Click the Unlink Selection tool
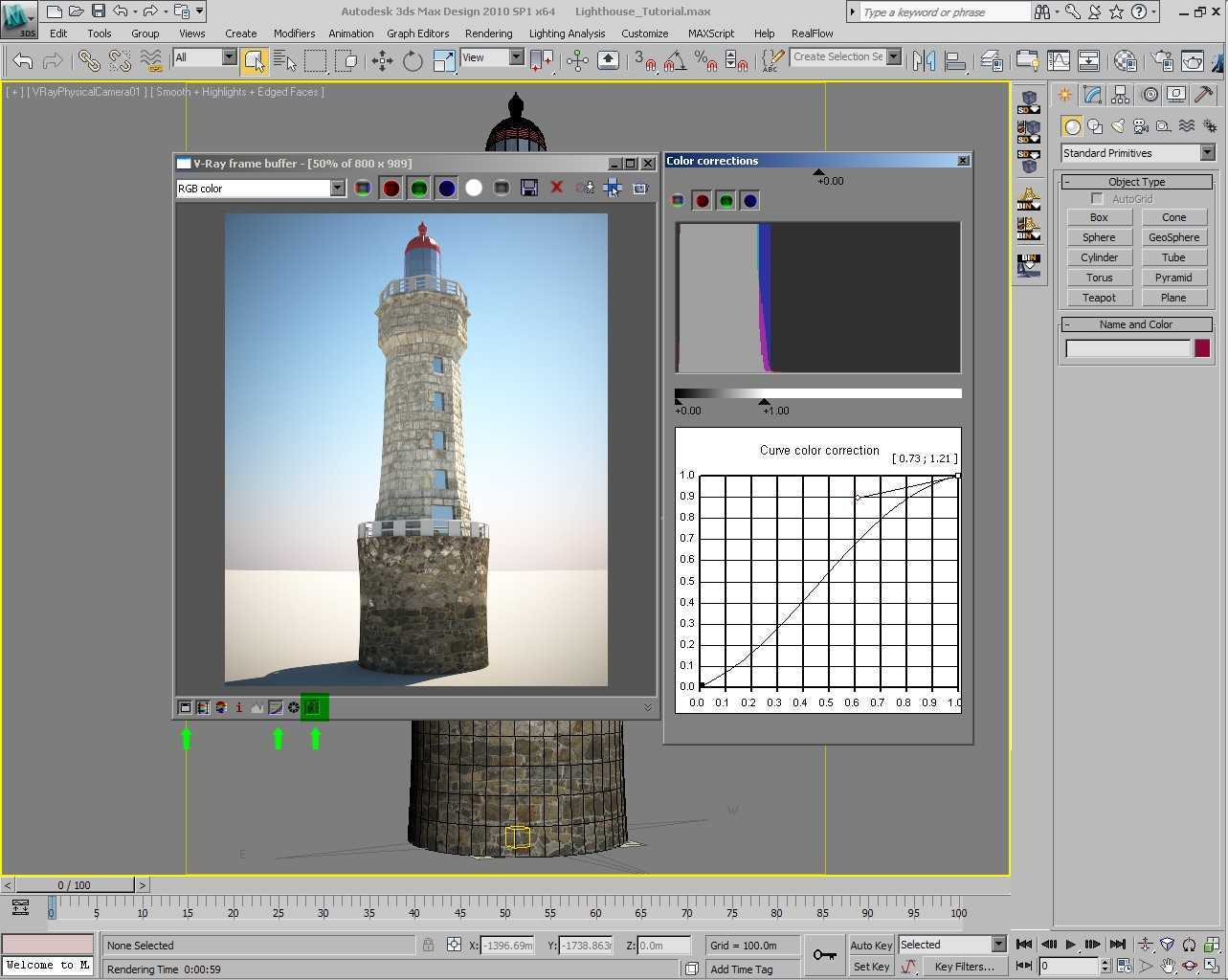This screenshot has height=980, width=1228. 120,61
